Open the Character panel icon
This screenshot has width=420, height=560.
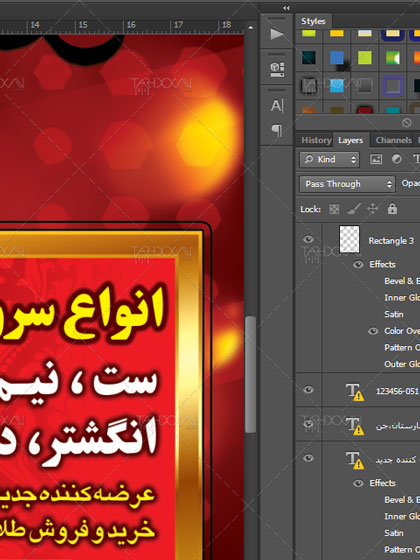277,106
